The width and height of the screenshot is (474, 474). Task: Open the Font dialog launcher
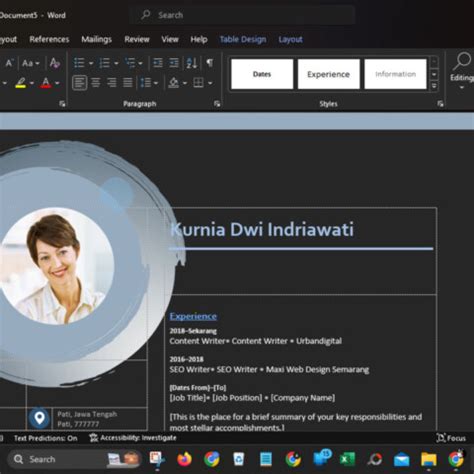point(62,104)
